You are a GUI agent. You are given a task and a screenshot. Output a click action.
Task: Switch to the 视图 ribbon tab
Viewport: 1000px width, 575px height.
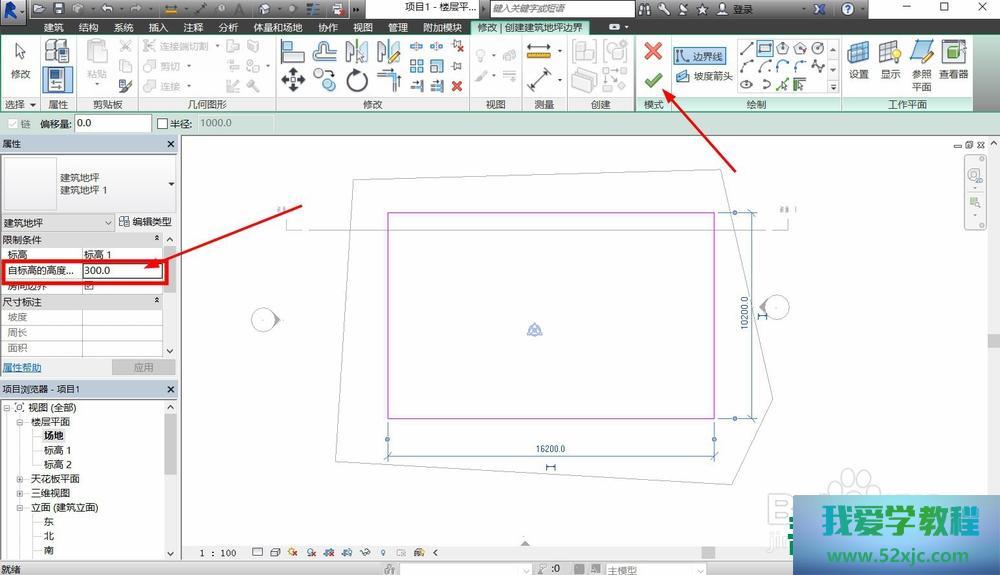[x=363, y=28]
